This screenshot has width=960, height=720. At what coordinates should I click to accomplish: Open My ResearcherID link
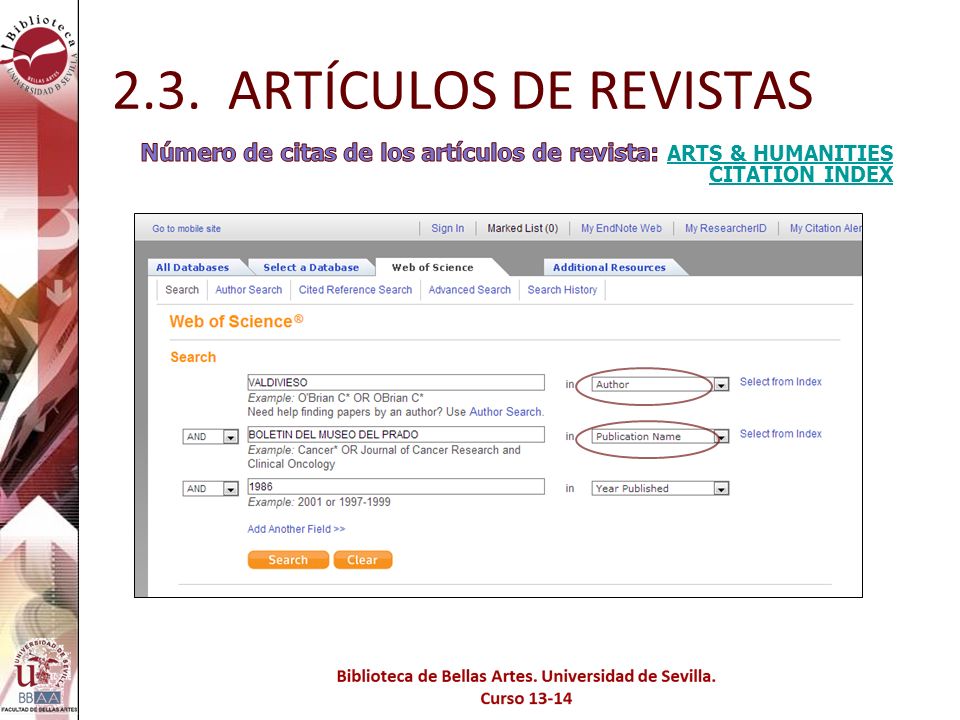pyautogui.click(x=725, y=228)
